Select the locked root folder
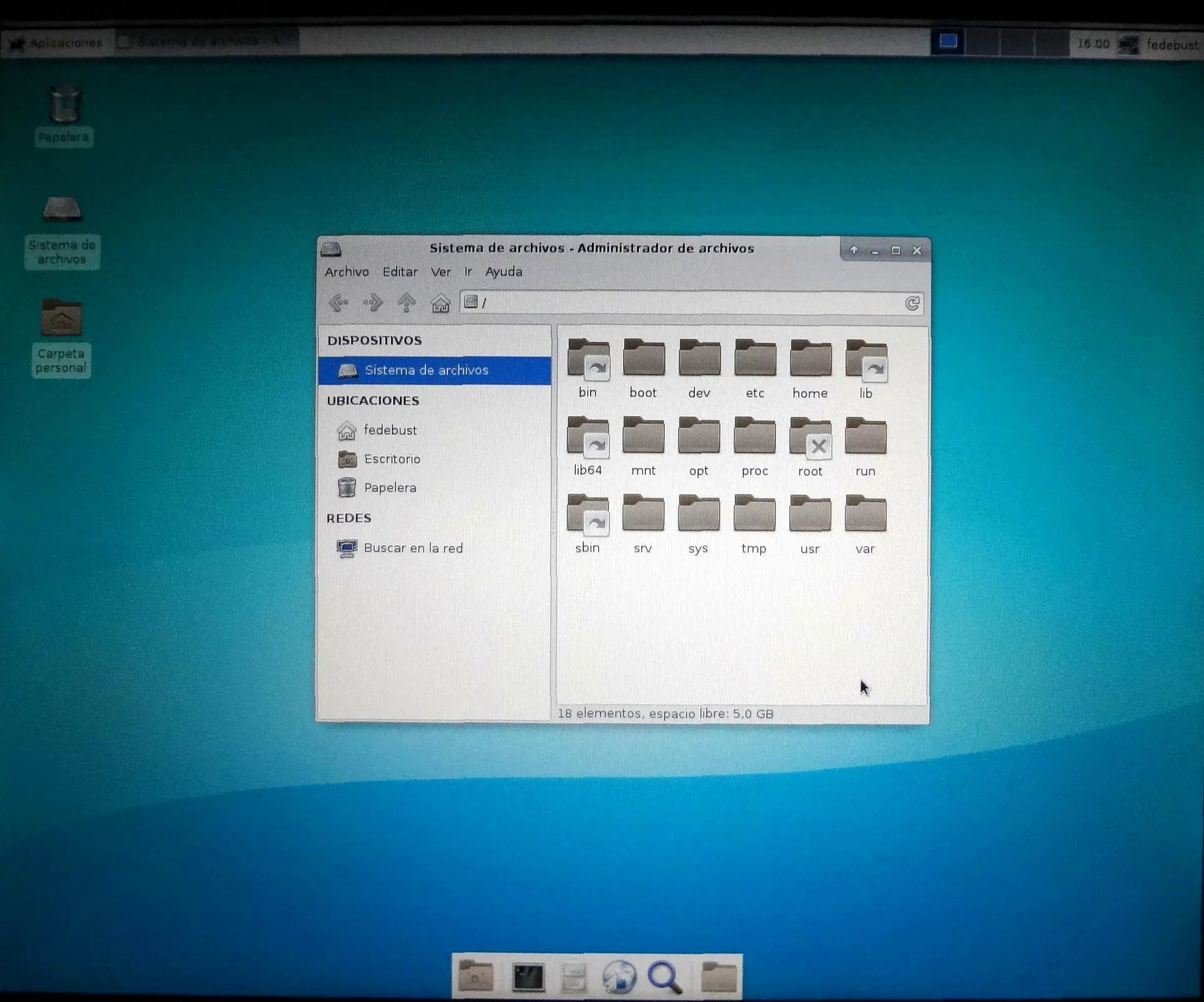This screenshot has width=1204, height=1002. [810, 446]
